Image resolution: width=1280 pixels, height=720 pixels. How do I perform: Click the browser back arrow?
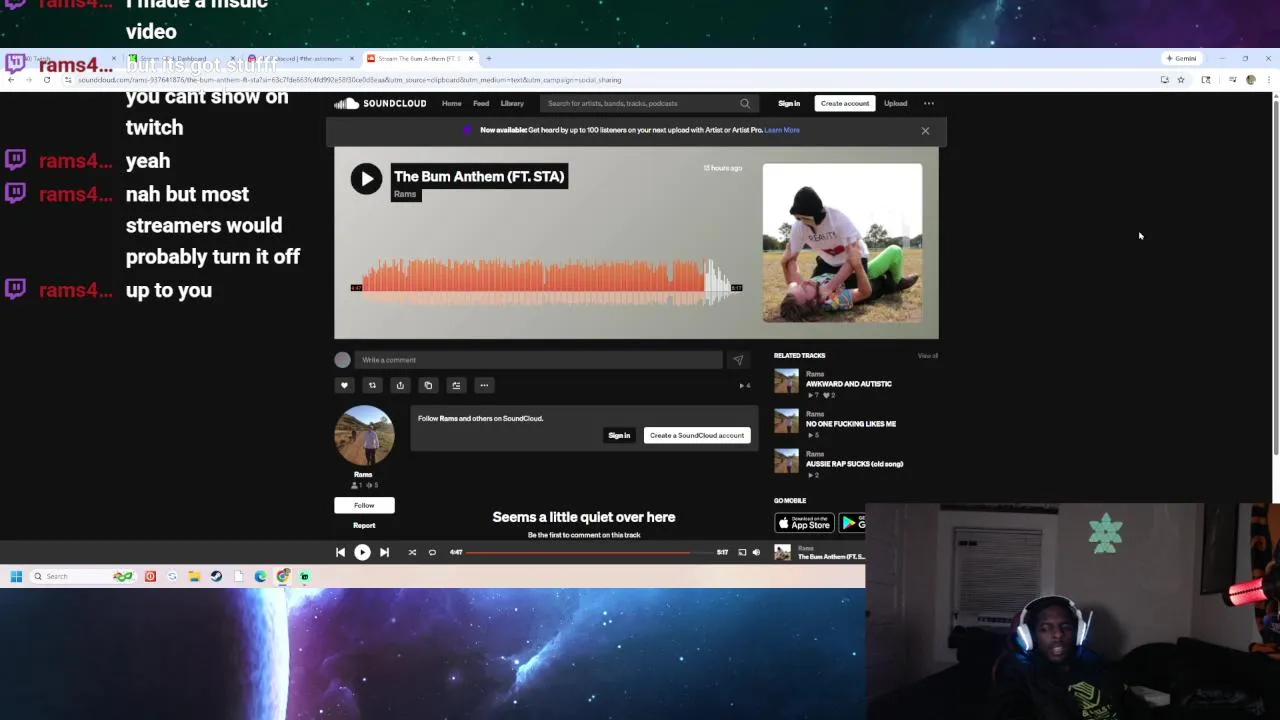[11, 80]
